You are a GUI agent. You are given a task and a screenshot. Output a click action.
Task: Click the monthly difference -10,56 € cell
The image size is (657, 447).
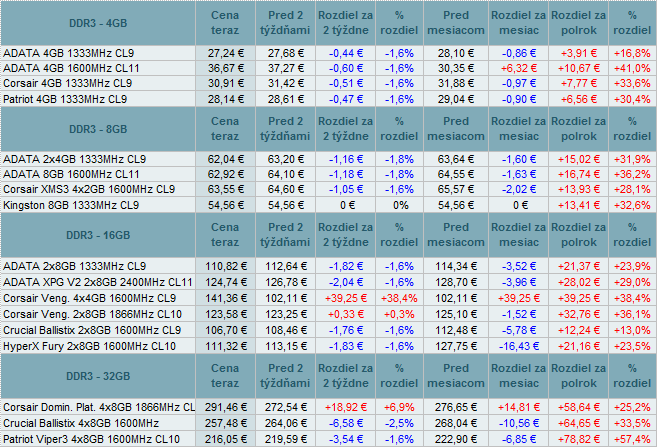[519, 423]
